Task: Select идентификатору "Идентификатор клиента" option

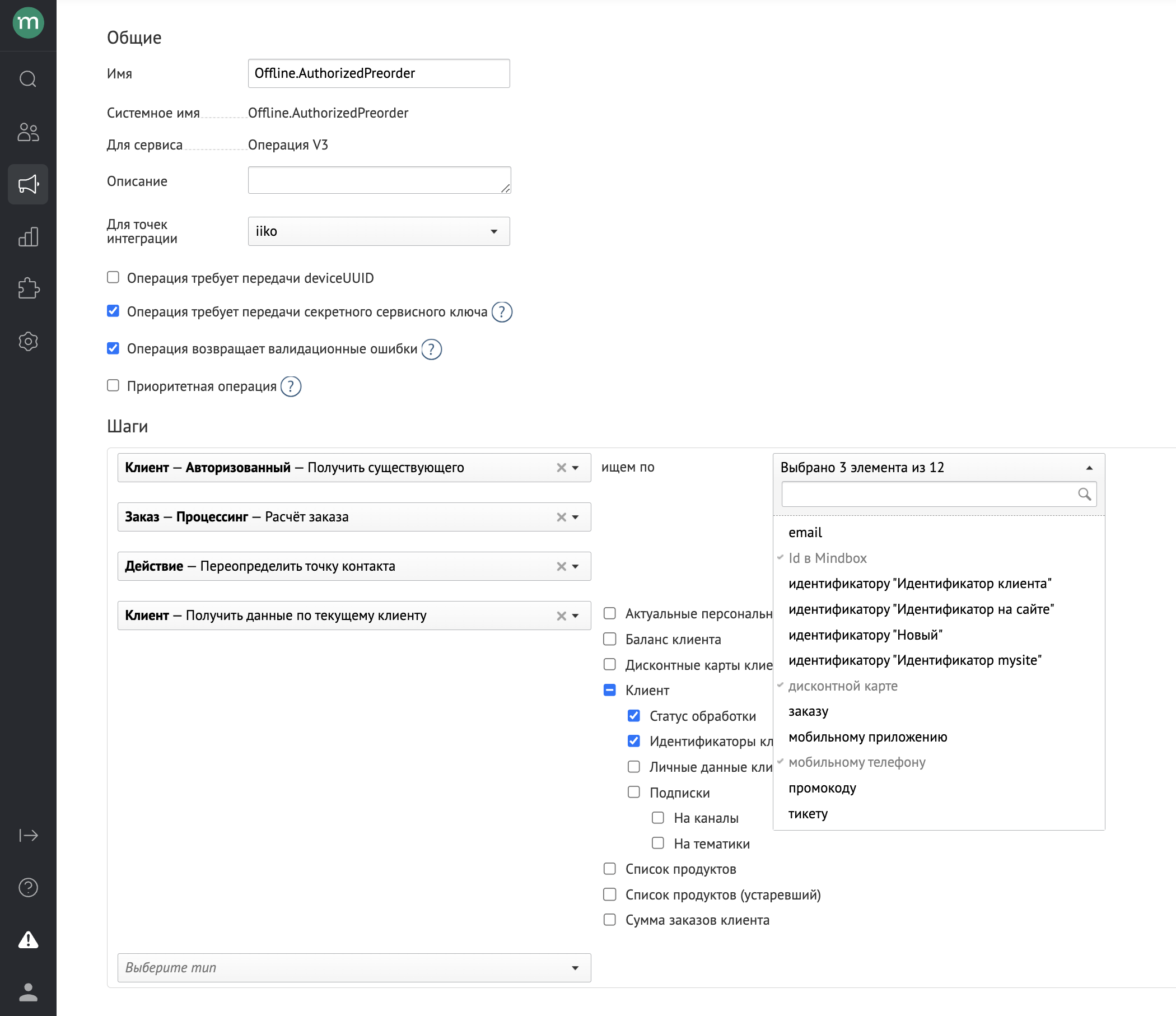Action: coord(939,584)
